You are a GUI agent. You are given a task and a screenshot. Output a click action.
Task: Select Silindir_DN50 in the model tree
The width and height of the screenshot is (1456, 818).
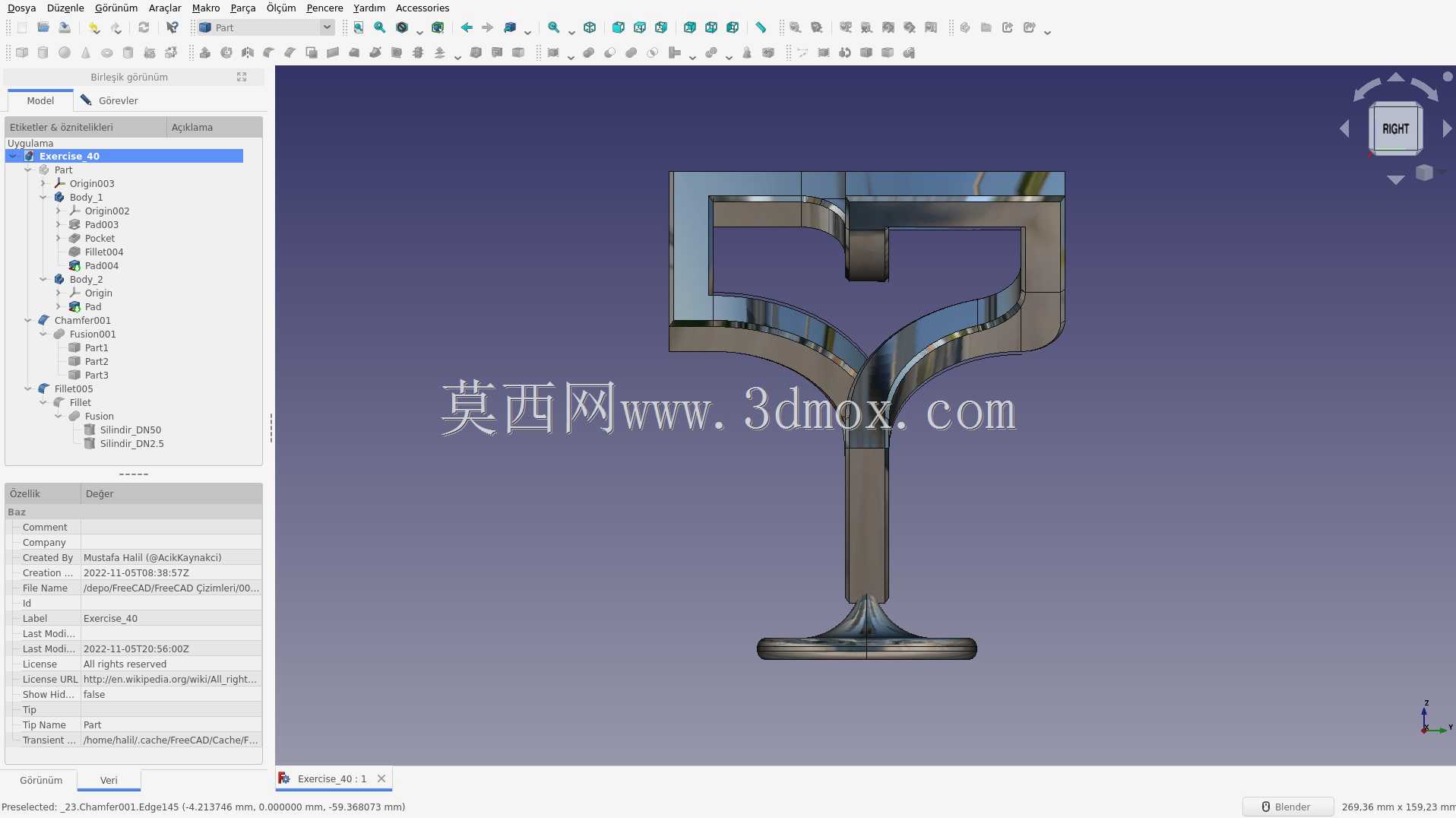(x=130, y=430)
